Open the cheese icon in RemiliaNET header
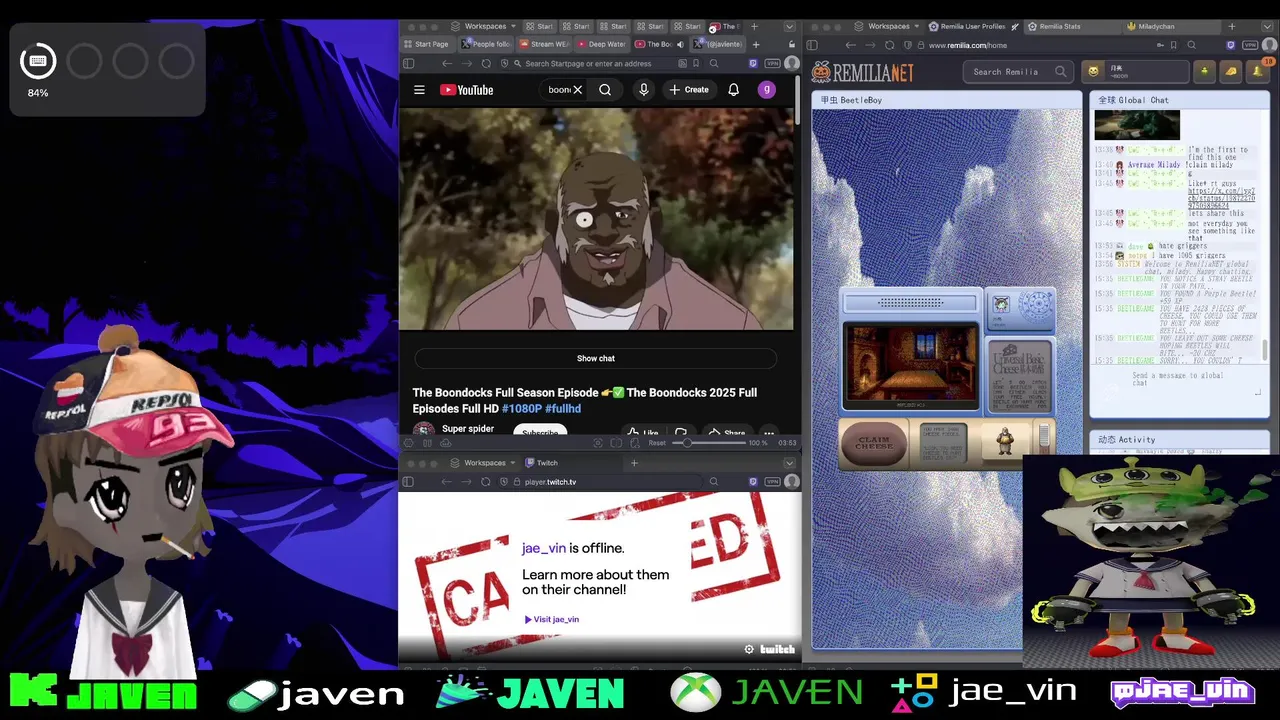The image size is (1280, 720). (x=1231, y=71)
